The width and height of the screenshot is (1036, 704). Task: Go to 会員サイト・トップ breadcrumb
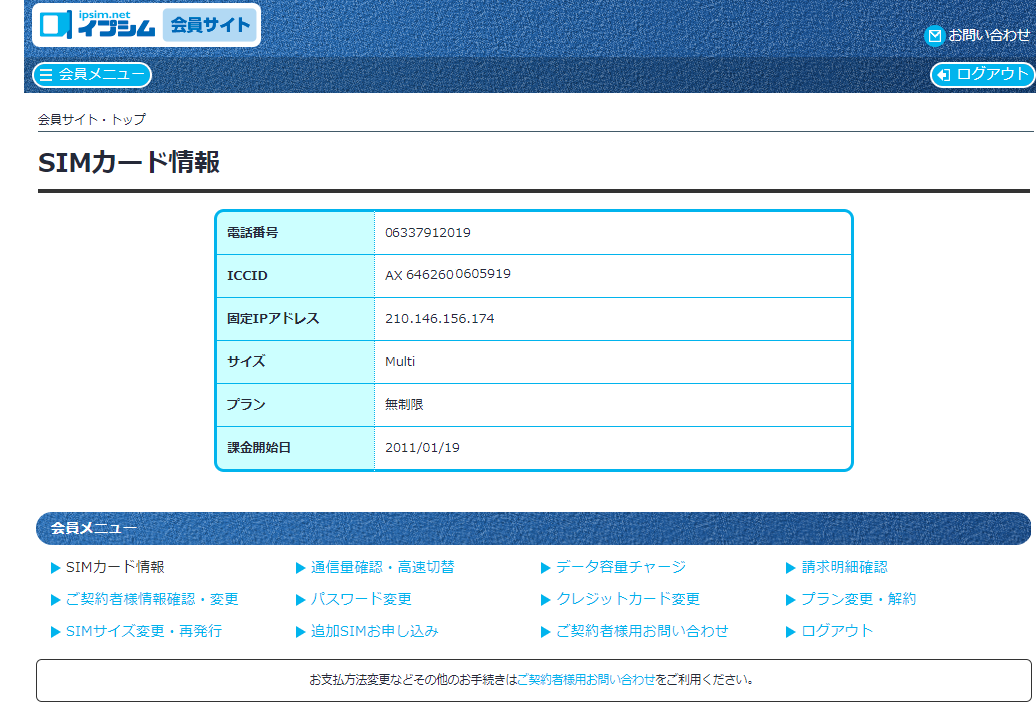92,119
